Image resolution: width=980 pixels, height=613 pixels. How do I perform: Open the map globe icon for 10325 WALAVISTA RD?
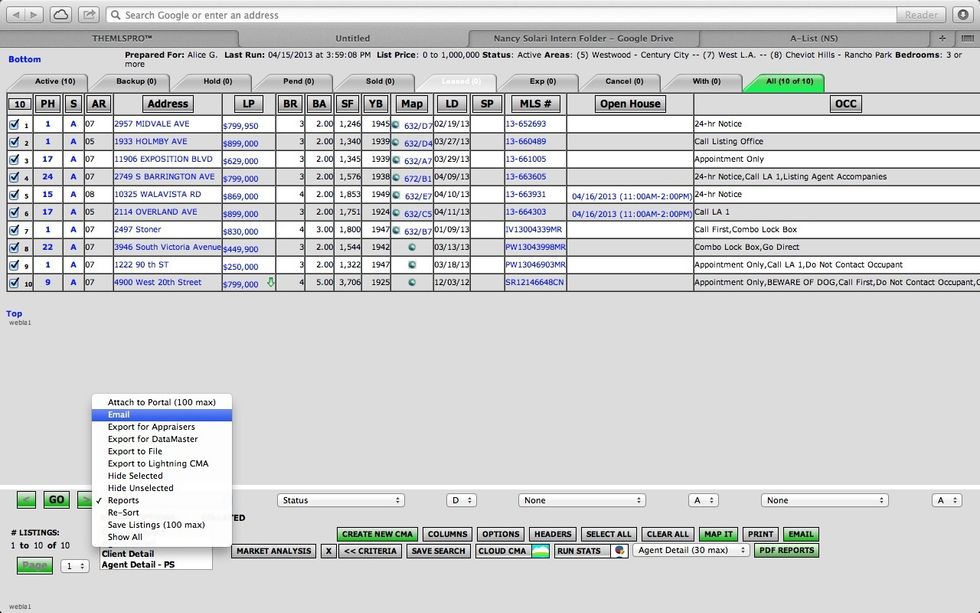pyautogui.click(x=396, y=195)
